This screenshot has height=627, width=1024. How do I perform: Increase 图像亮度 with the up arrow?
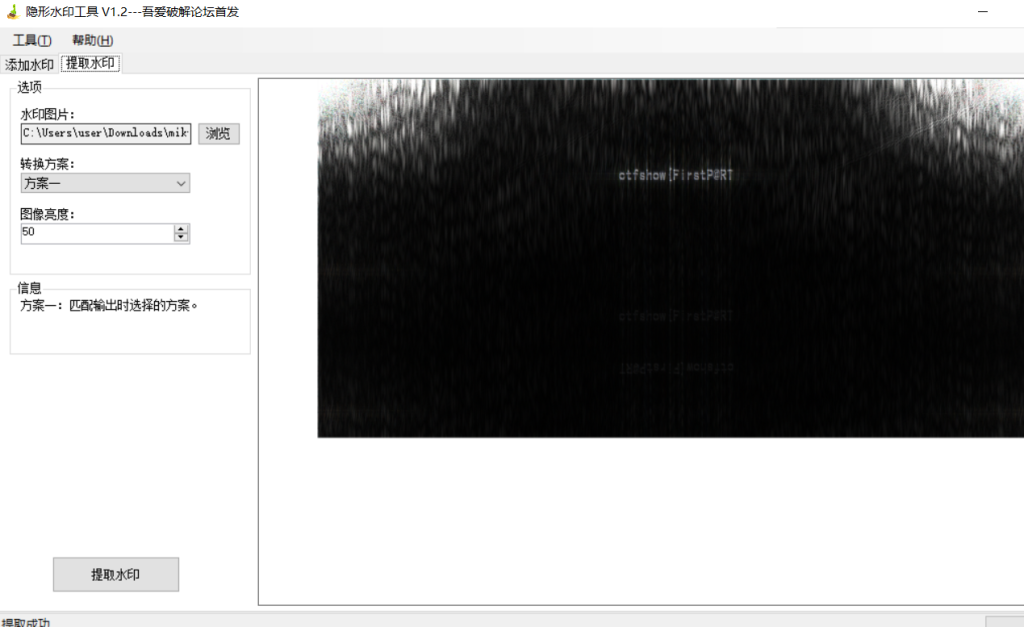point(181,228)
